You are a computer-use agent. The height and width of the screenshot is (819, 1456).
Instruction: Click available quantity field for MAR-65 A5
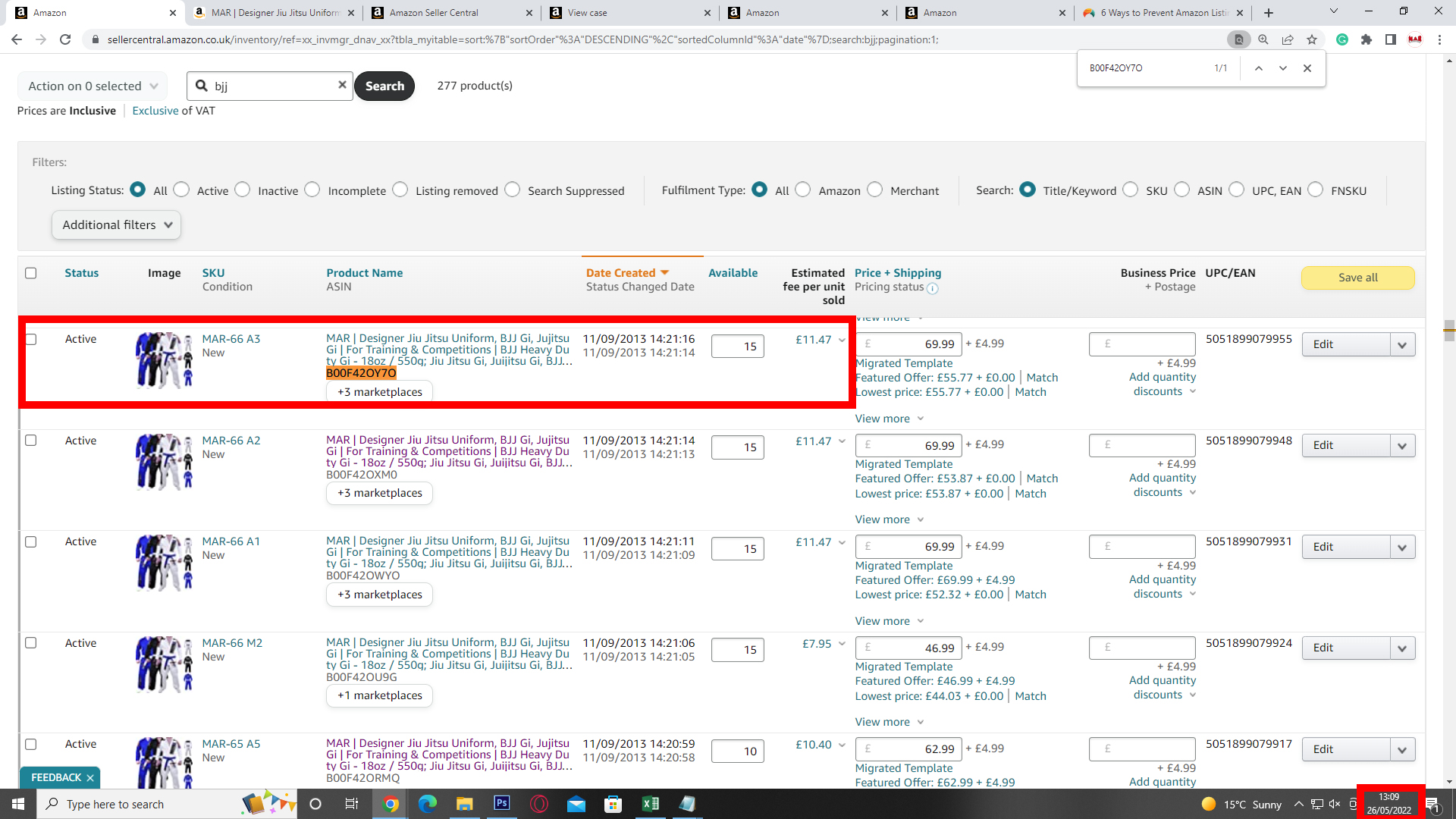click(738, 751)
